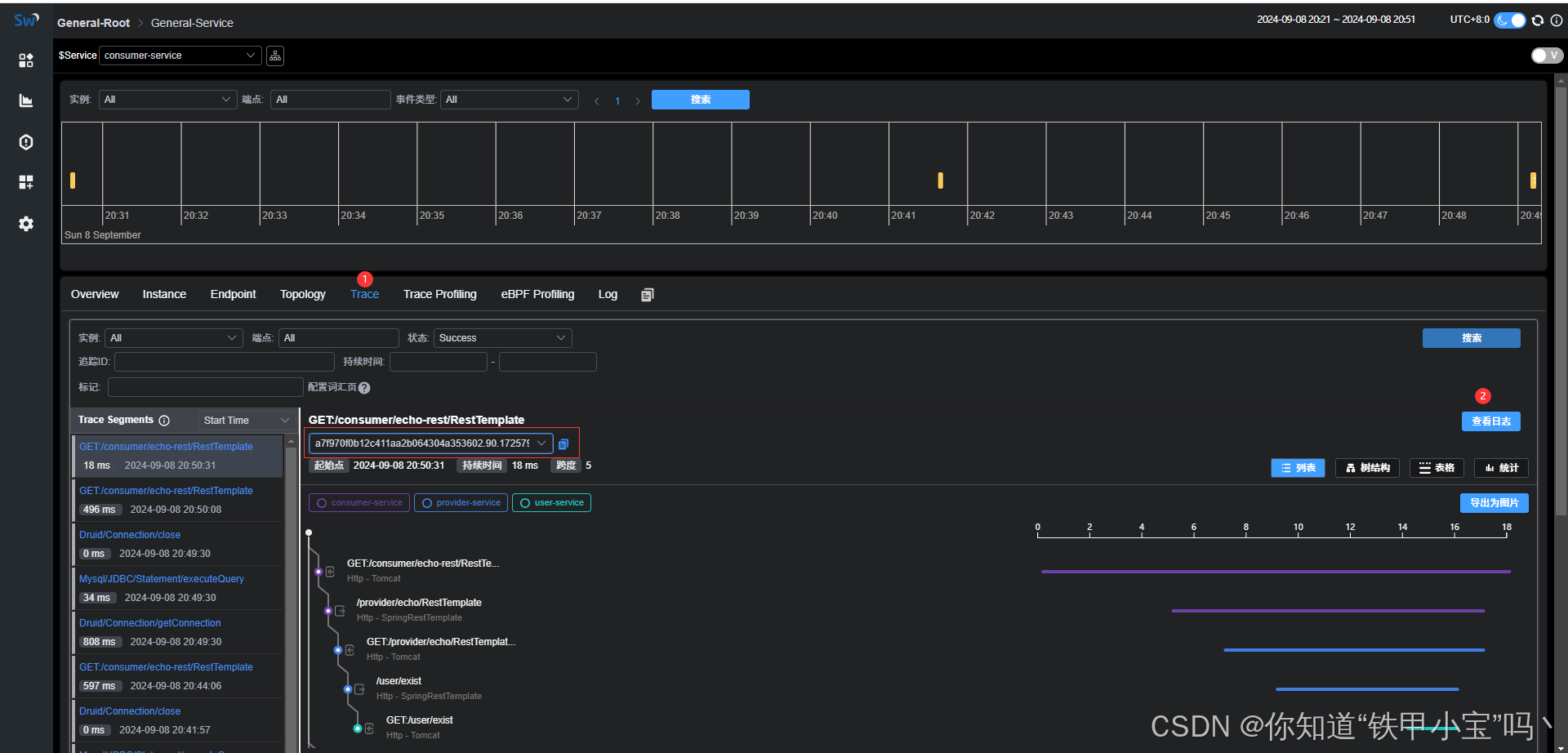Viewport: 1568px width, 753px height.
Task: Switch to the Trace Profiling tab
Action: (439, 295)
